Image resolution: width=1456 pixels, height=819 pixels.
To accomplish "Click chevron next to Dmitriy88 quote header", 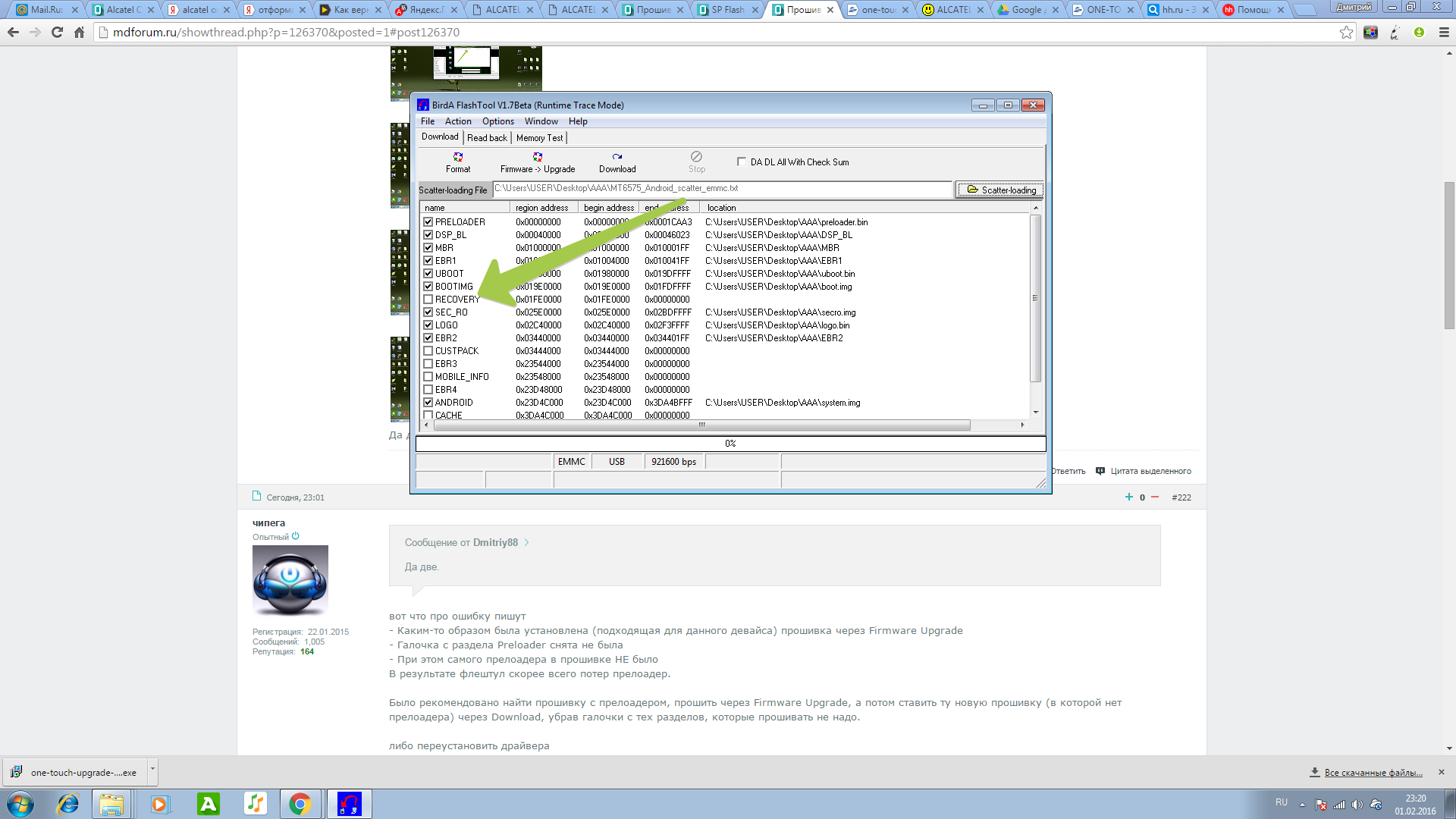I will click(x=527, y=543).
